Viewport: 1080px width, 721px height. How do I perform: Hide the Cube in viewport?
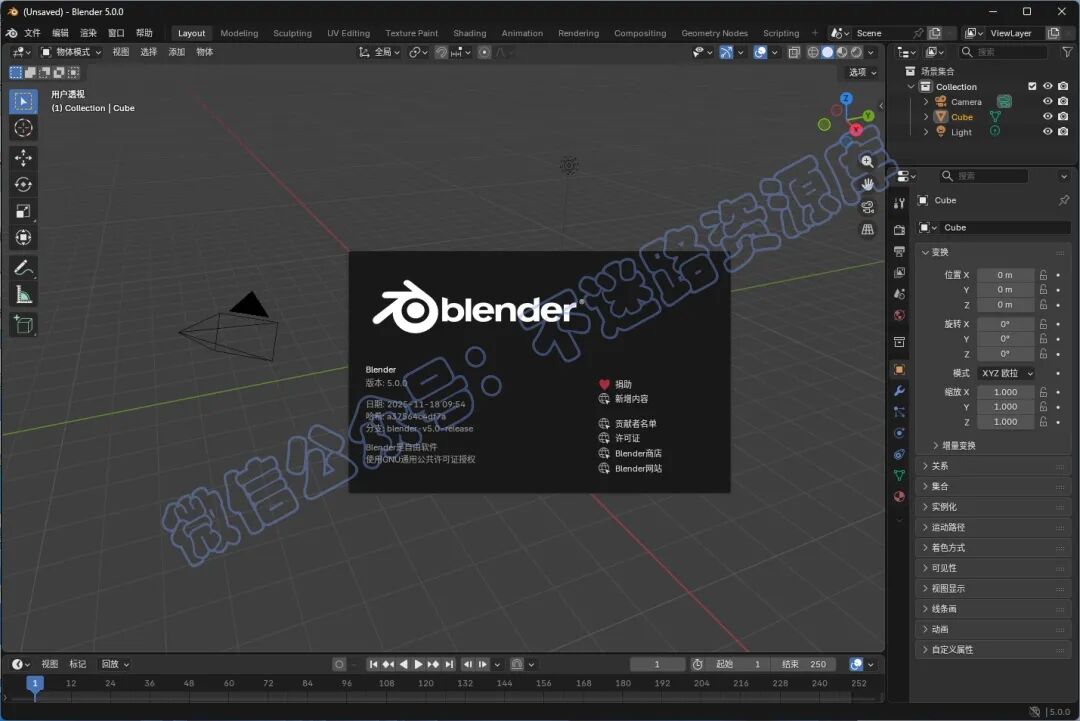[1048, 116]
